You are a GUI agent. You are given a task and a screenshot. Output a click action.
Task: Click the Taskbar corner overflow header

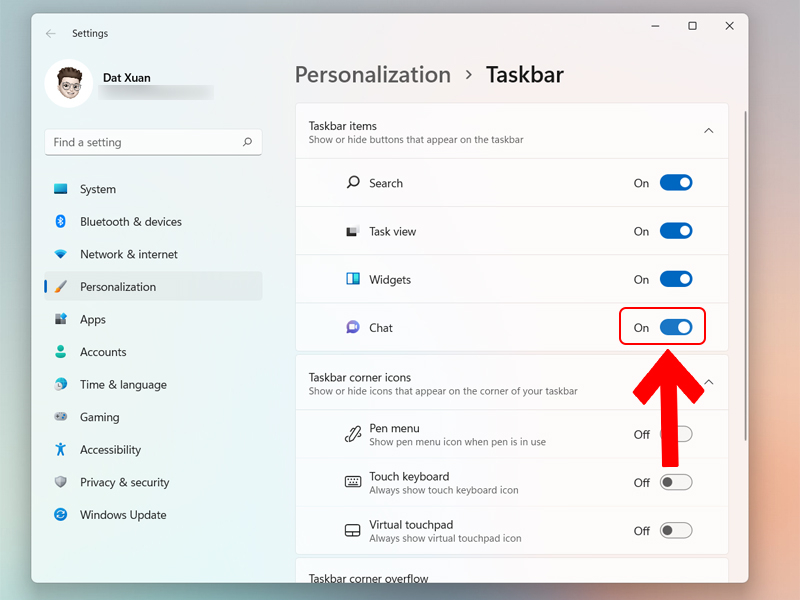pos(512,571)
